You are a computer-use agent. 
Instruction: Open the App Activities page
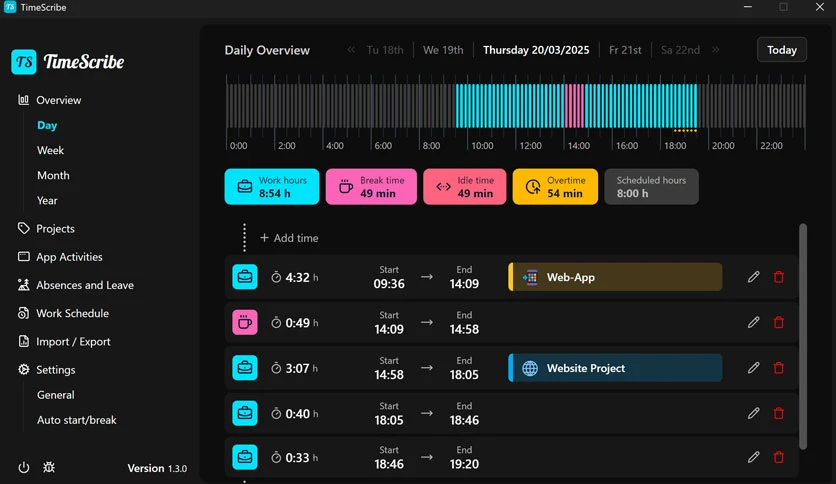tap(69, 257)
